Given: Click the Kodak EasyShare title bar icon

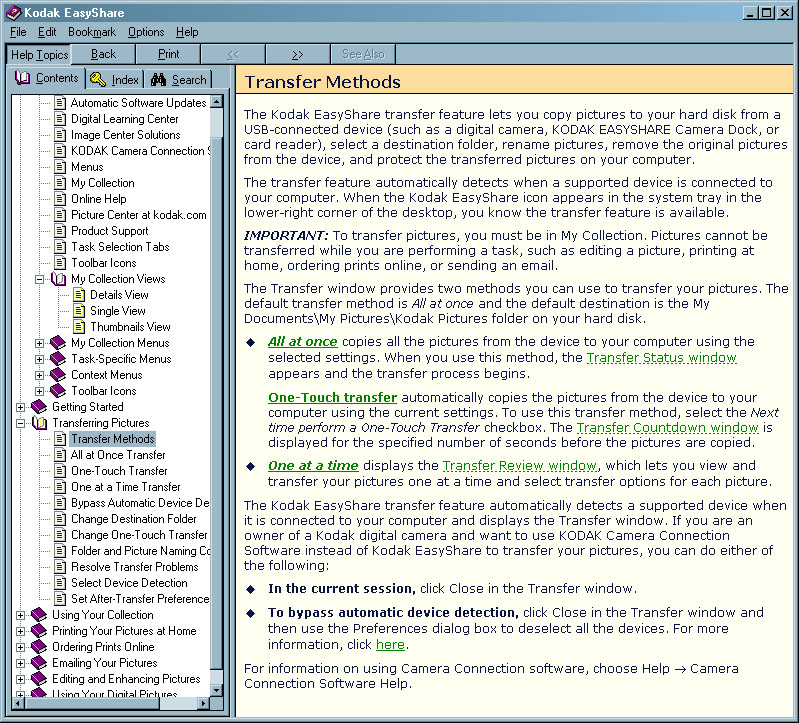Looking at the screenshot, I should pos(12,12).
